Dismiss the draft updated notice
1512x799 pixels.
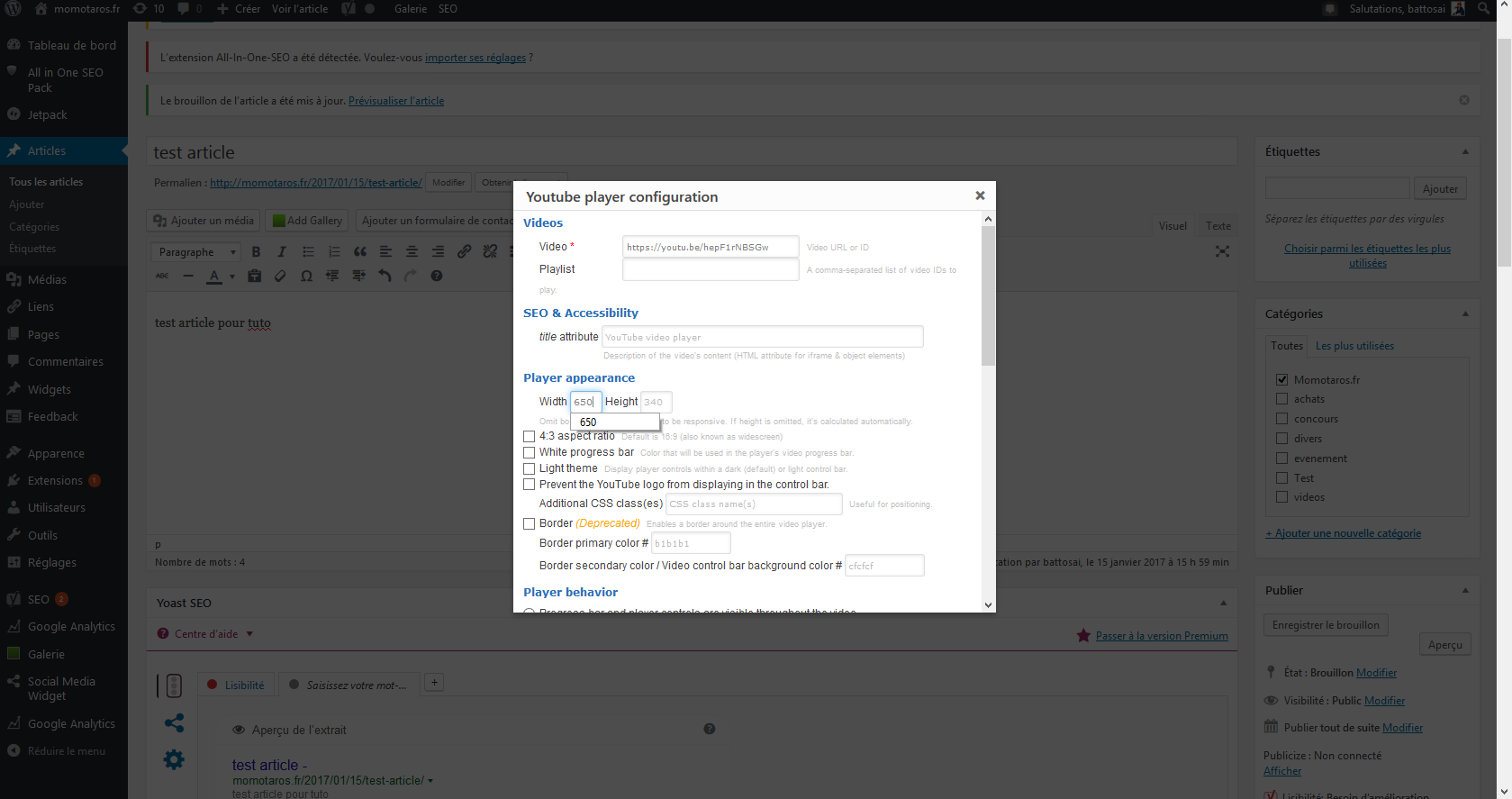pos(1464,100)
